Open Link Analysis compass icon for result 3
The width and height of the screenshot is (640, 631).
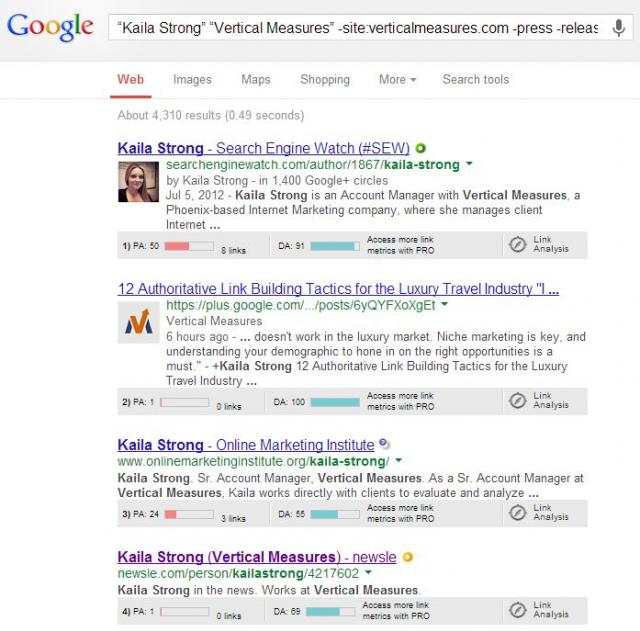[x=518, y=513]
